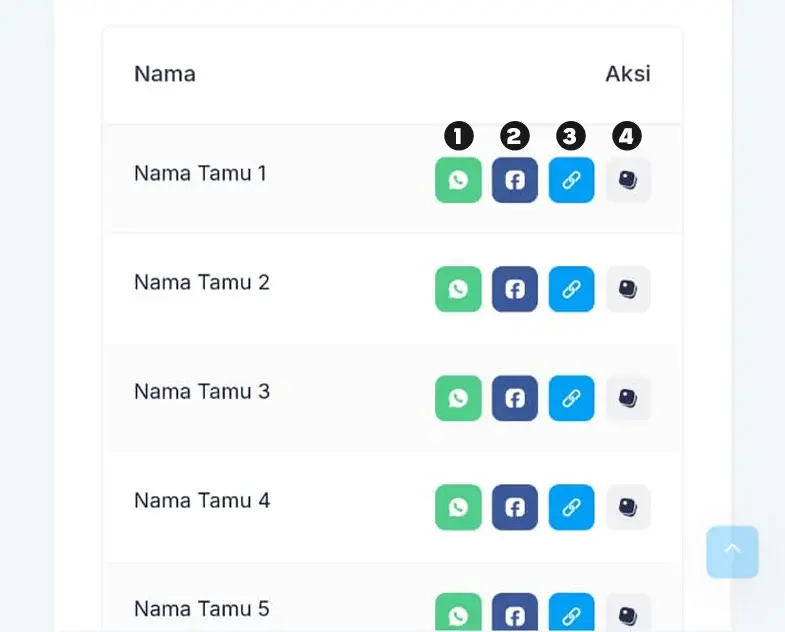Tap WhatsApp button for Nama Tamu 4
Image resolution: width=785 pixels, height=632 pixels.
pos(458,507)
